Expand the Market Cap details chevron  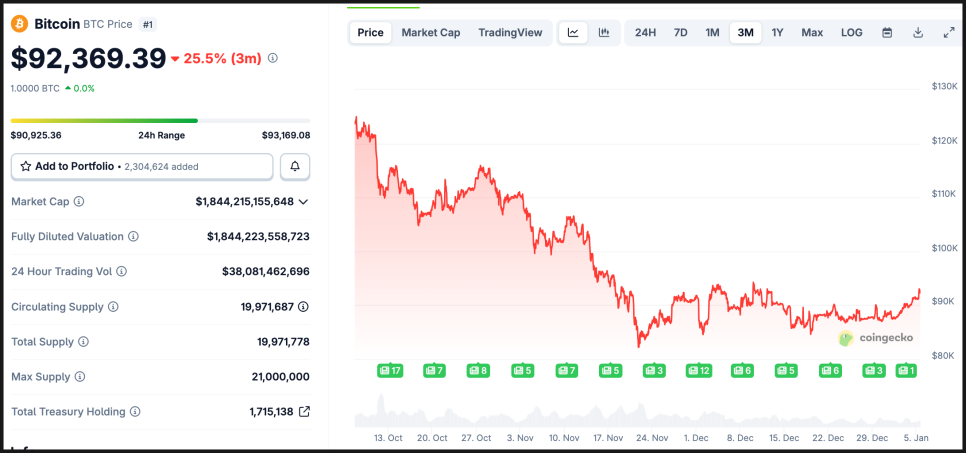(303, 202)
